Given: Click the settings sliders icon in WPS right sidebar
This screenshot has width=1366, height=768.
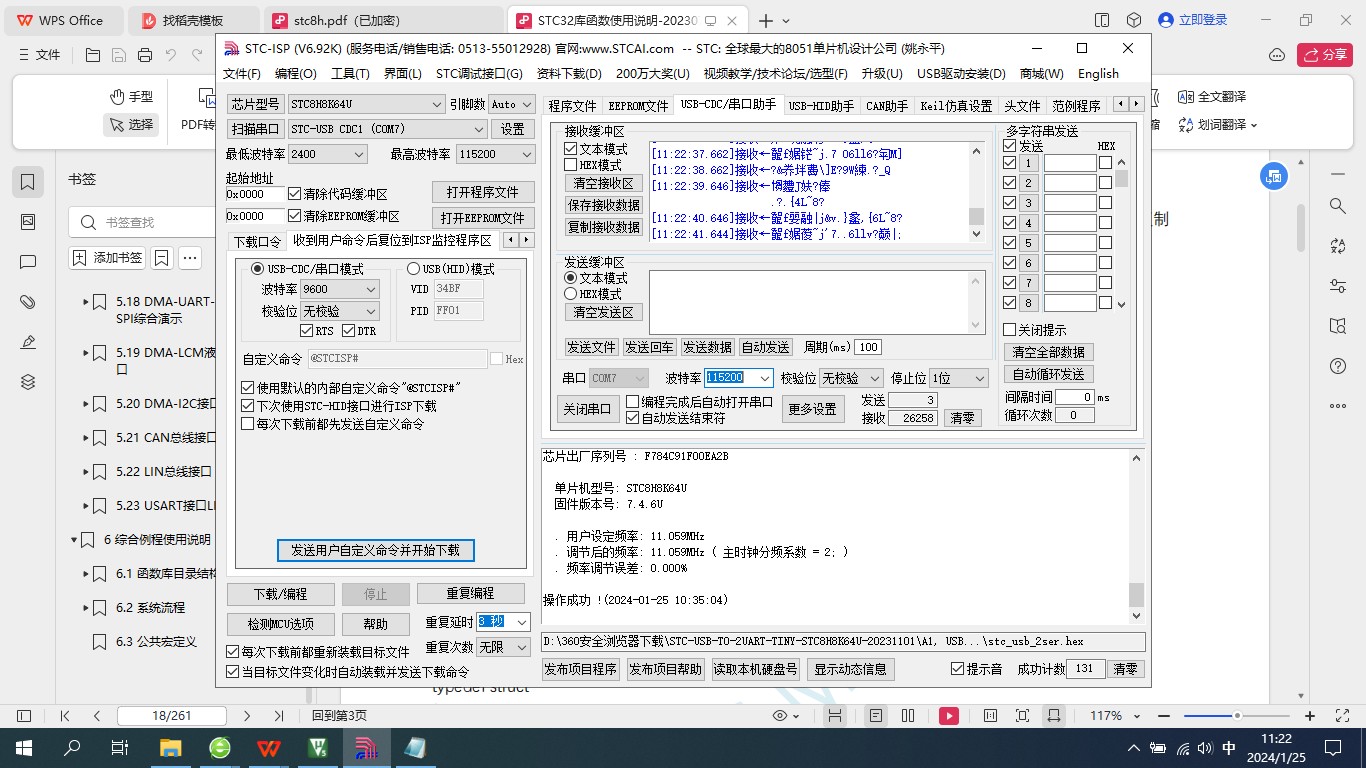Looking at the screenshot, I should 1338,286.
